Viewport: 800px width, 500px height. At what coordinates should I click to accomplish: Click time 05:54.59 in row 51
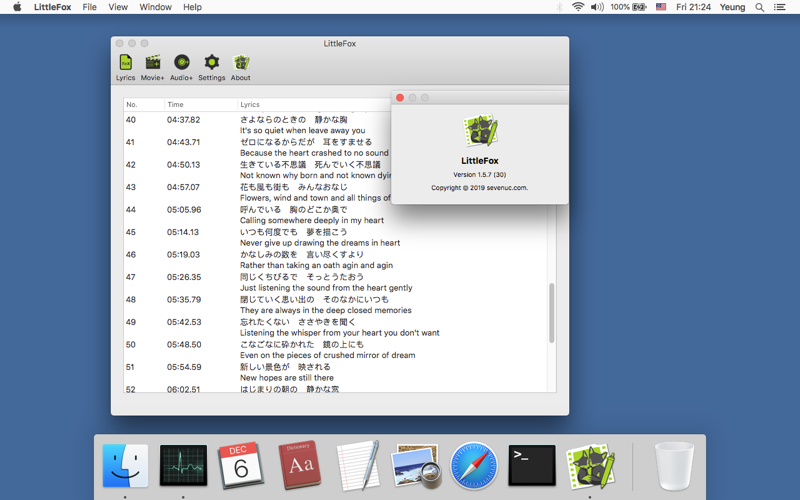point(184,367)
